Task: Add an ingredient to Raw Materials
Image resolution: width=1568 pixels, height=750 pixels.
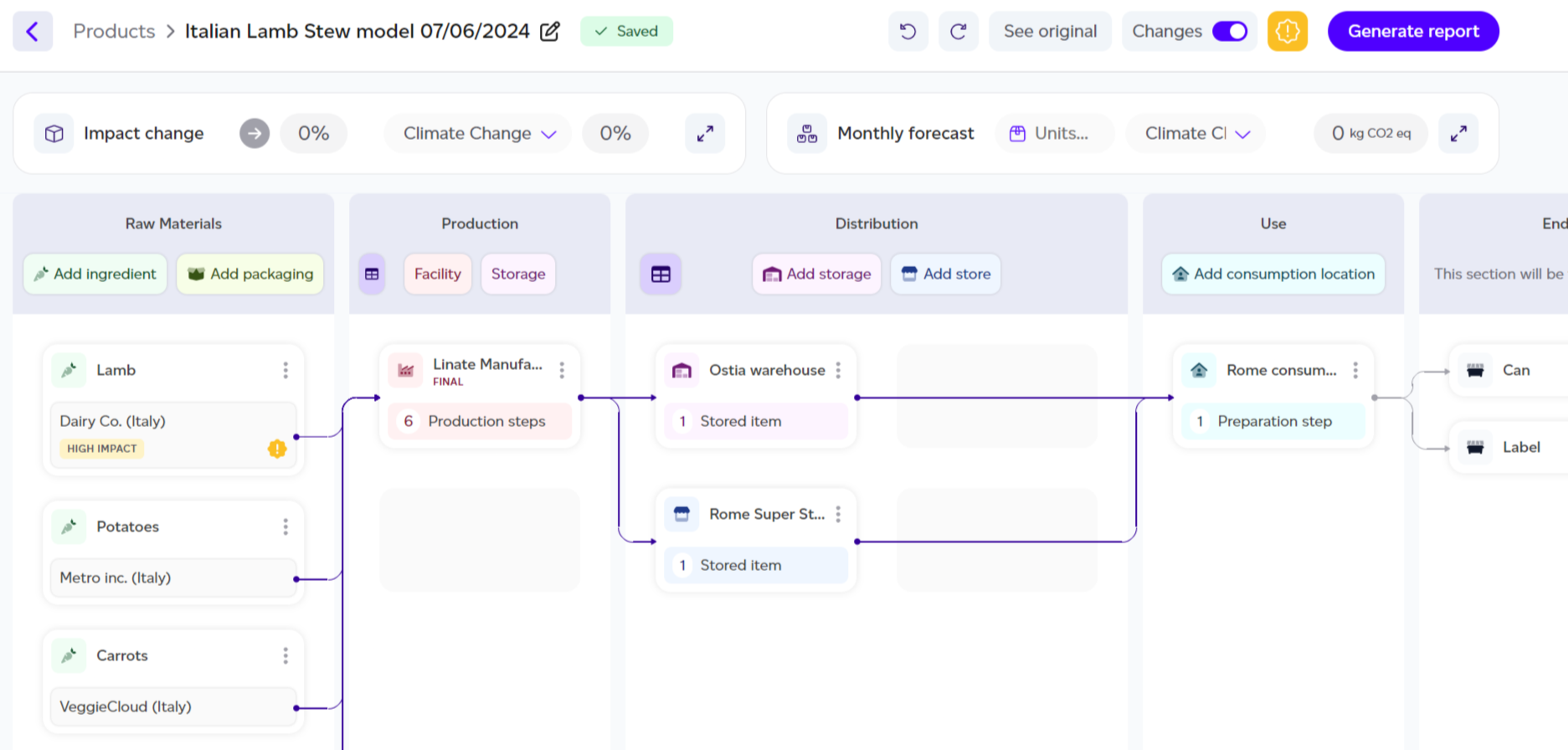Action: click(95, 274)
